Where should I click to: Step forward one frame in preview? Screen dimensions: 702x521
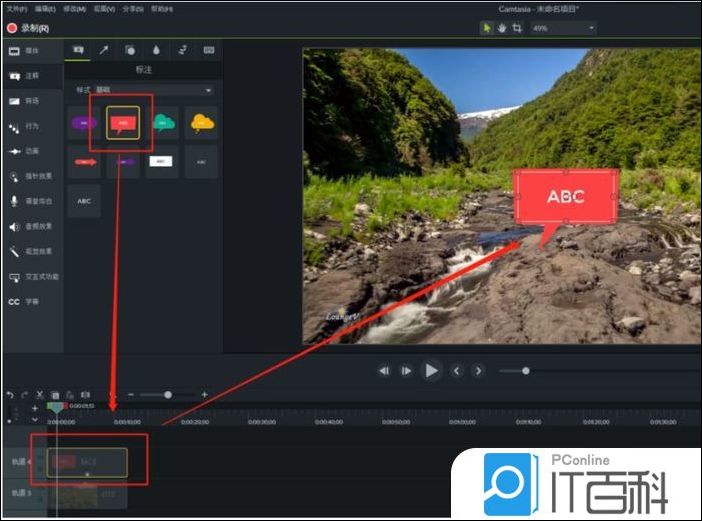(406, 371)
